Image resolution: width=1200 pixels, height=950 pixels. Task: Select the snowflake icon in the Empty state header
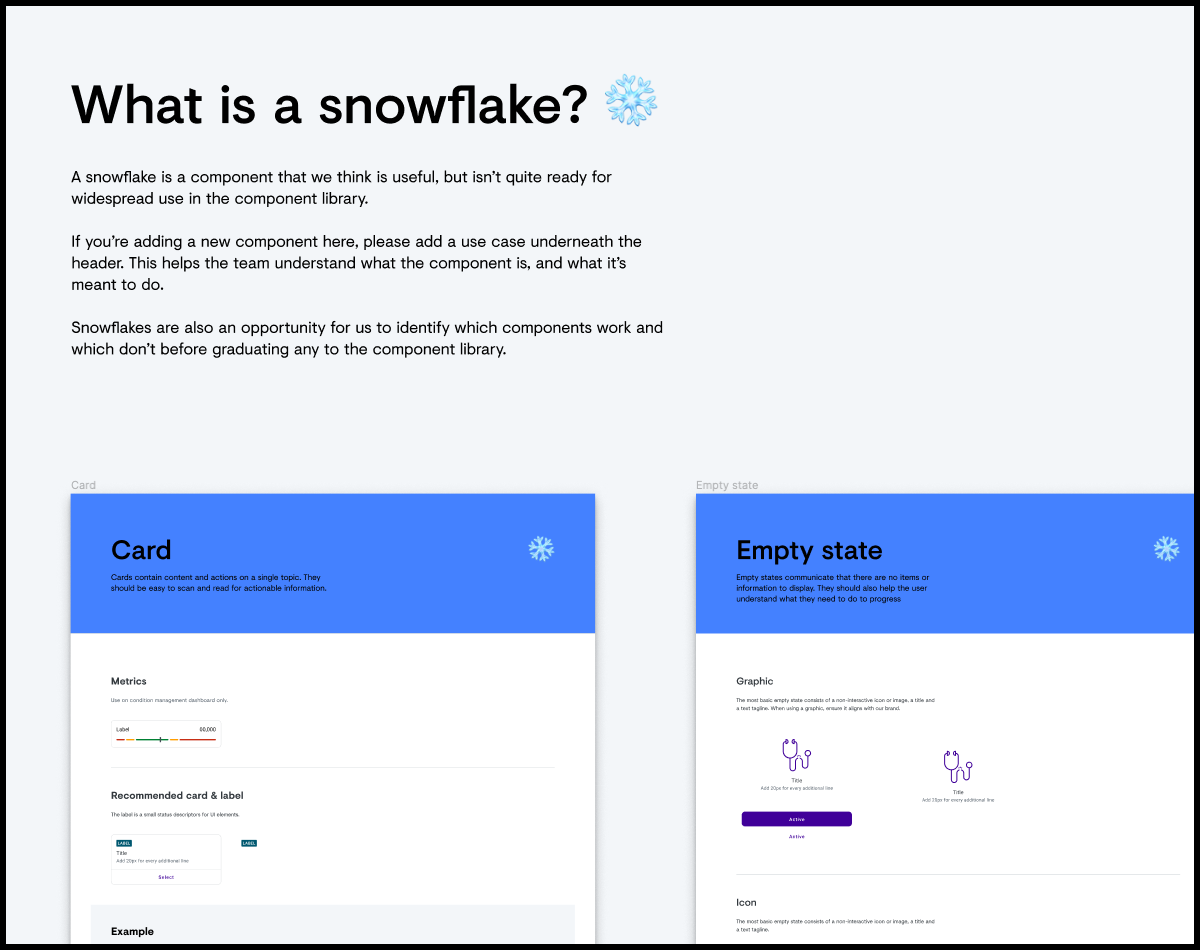tap(1166, 548)
